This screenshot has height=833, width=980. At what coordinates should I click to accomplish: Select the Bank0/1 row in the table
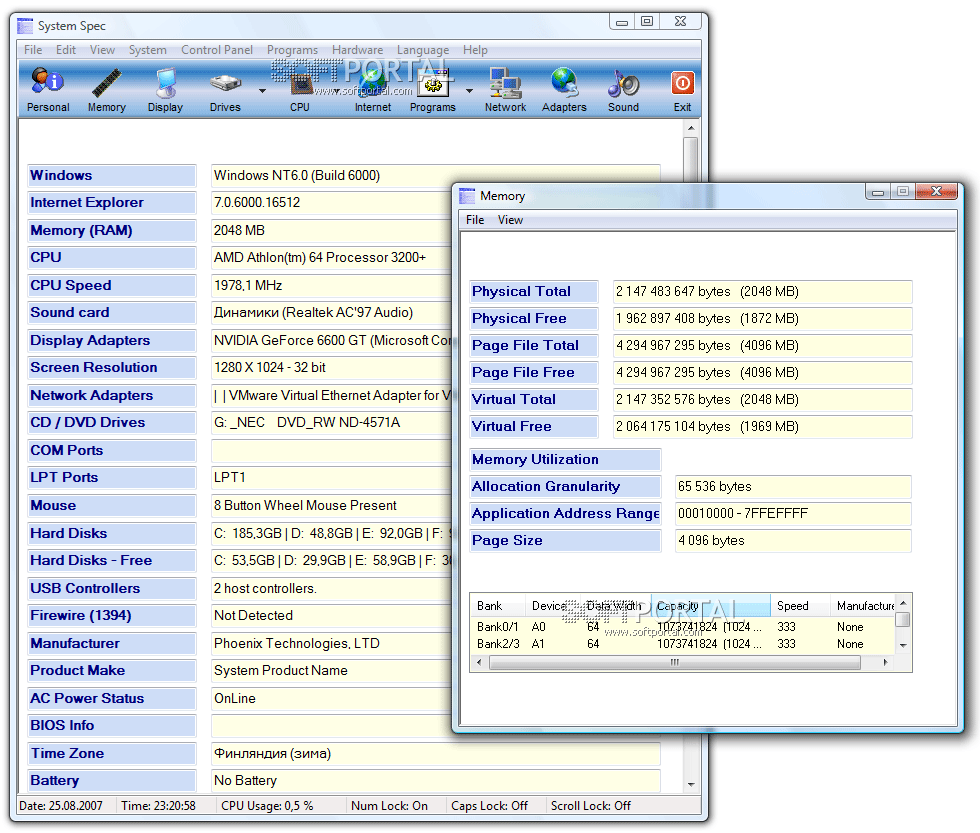682,627
